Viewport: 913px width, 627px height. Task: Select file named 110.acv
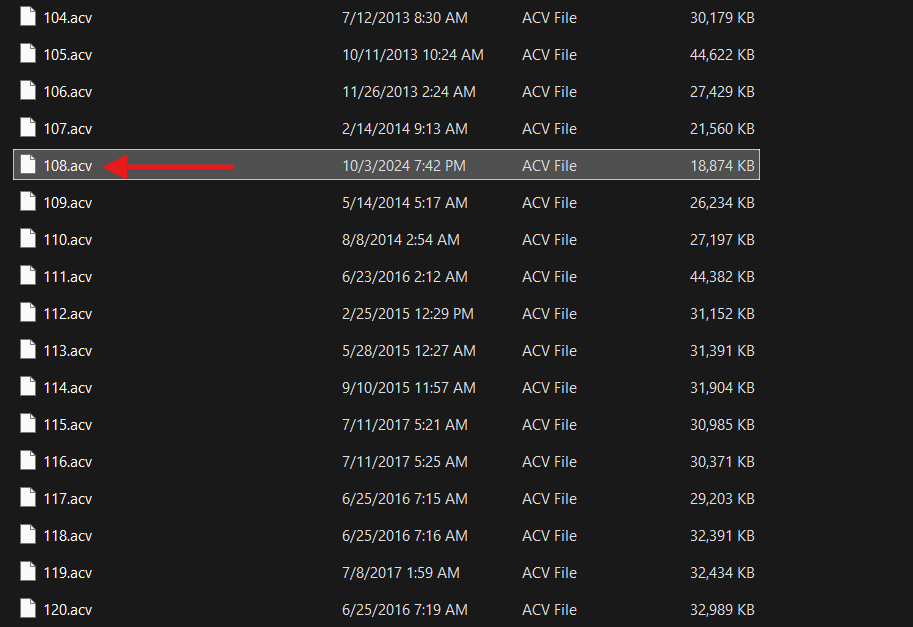(67, 240)
